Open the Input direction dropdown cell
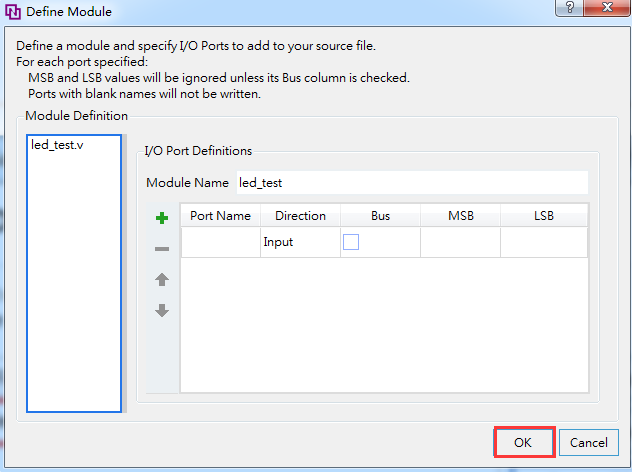The image size is (632, 472). (x=300, y=242)
